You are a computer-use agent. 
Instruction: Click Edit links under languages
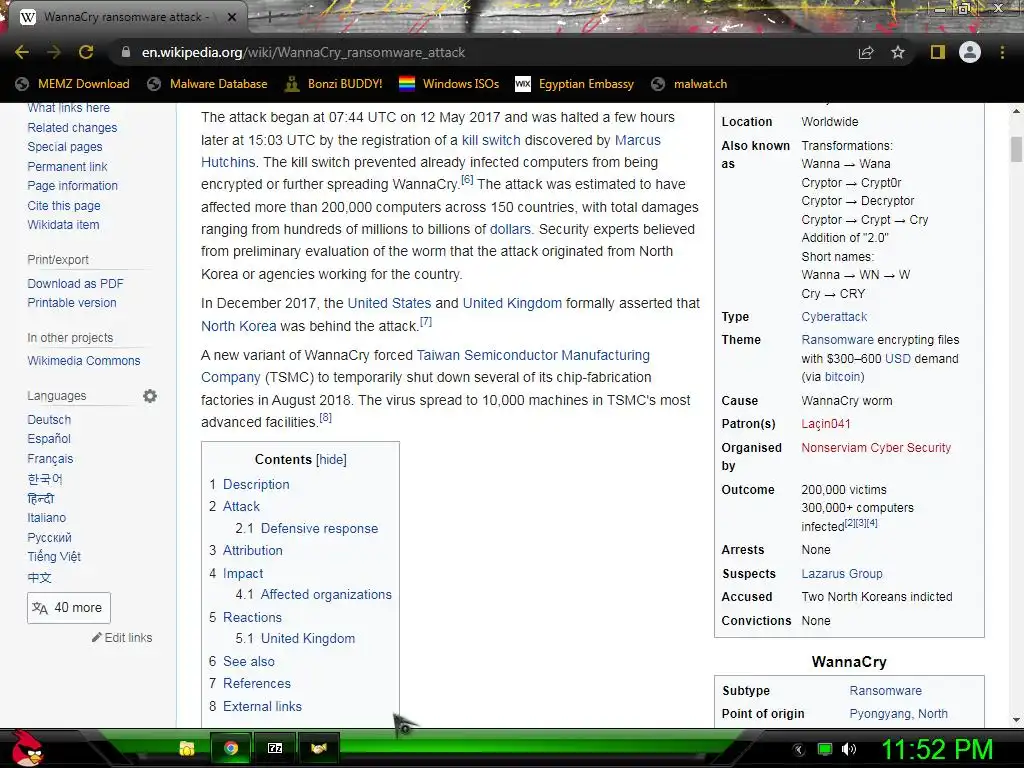click(122, 637)
